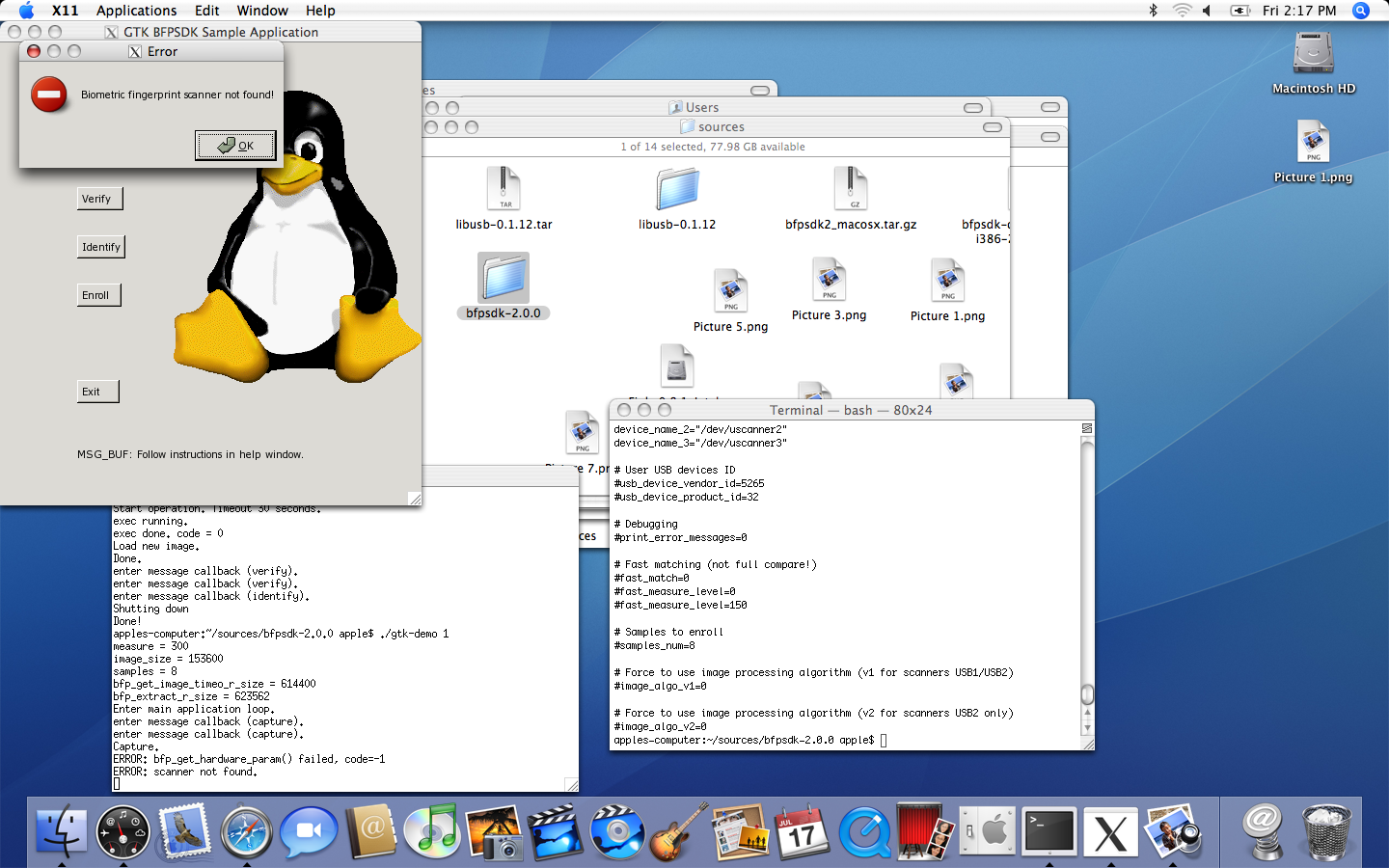Launch iTunes from the Dock
Screen dimensions: 1389x868
pos(431,832)
